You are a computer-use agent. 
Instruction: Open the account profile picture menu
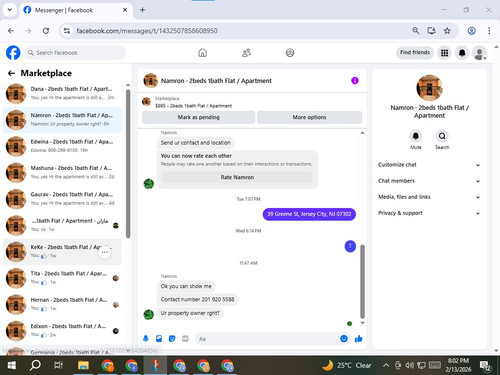click(x=480, y=53)
